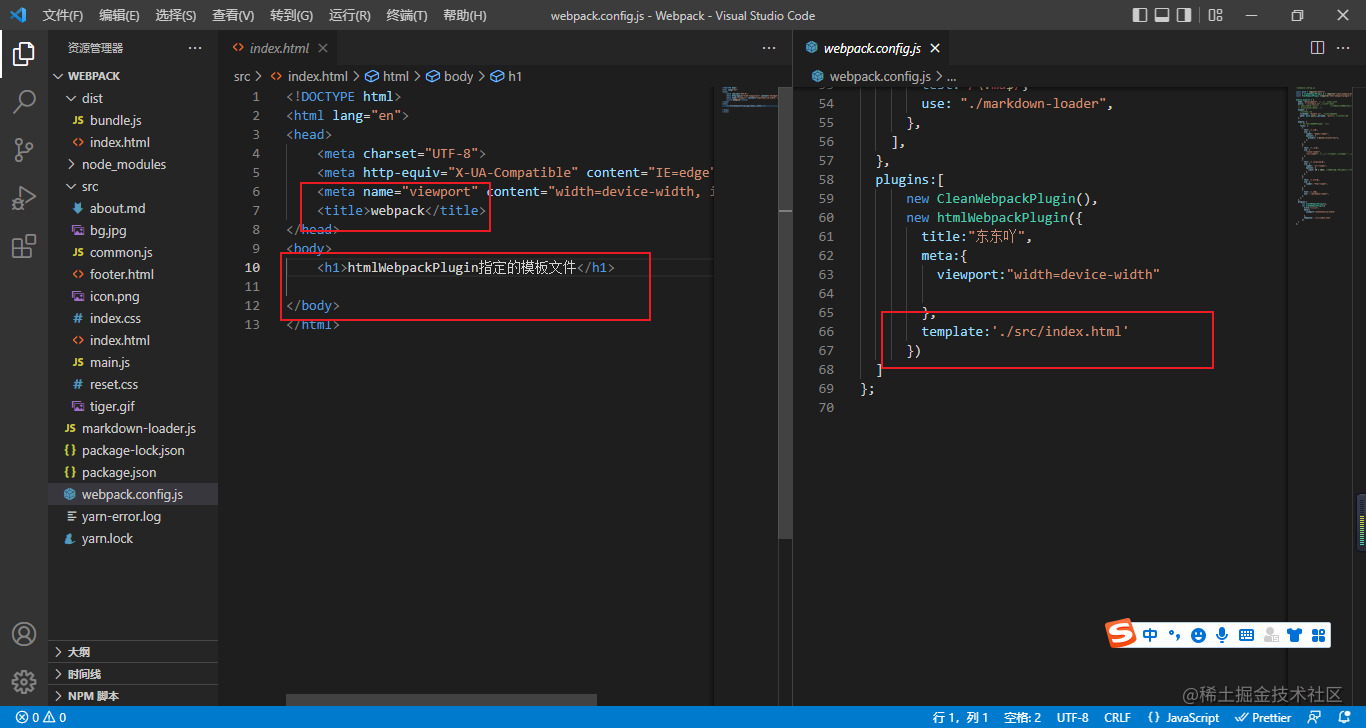Click the Sogou emoji face icon

tap(1198, 635)
